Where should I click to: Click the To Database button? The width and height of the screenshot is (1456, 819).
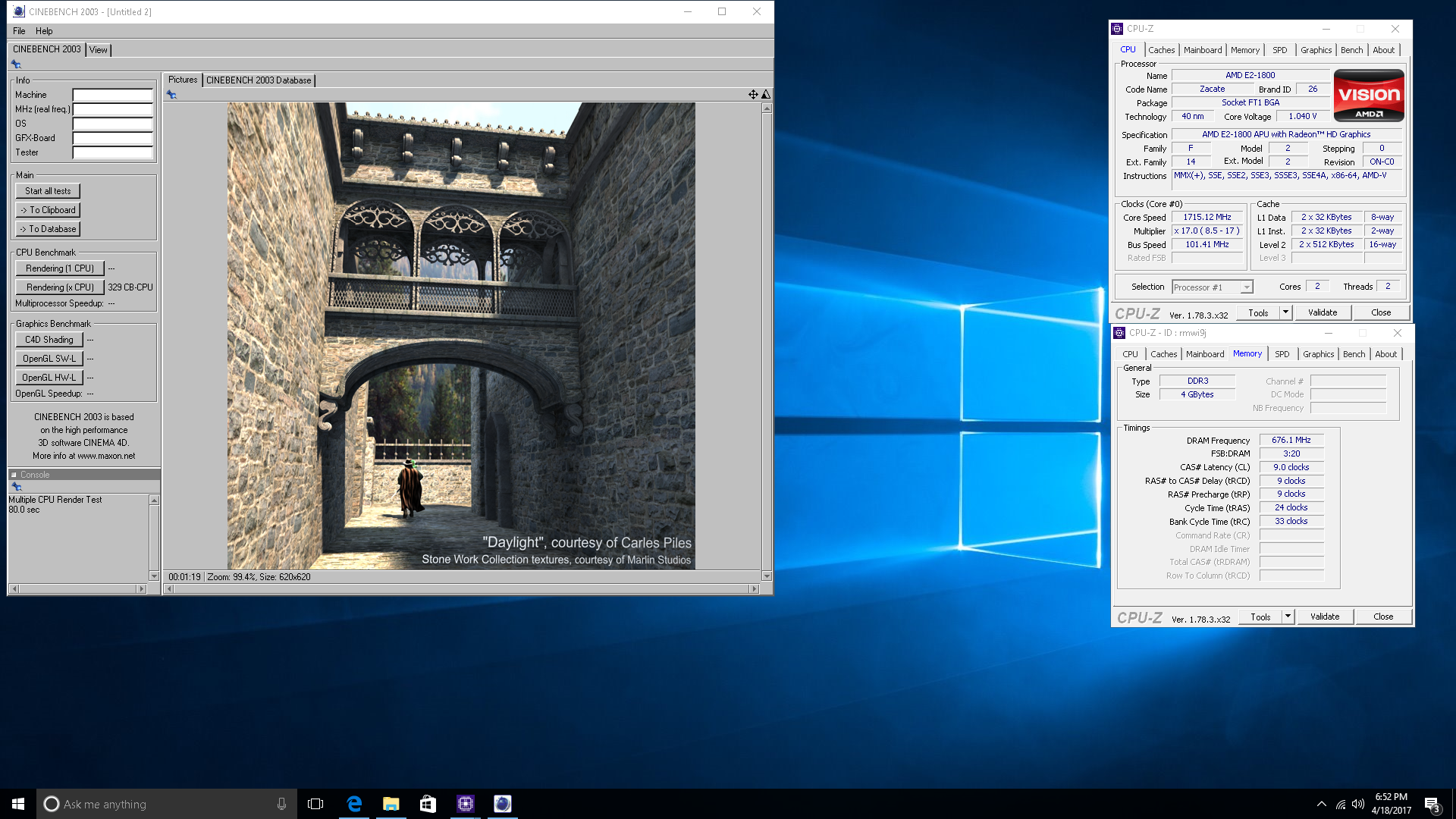point(48,229)
